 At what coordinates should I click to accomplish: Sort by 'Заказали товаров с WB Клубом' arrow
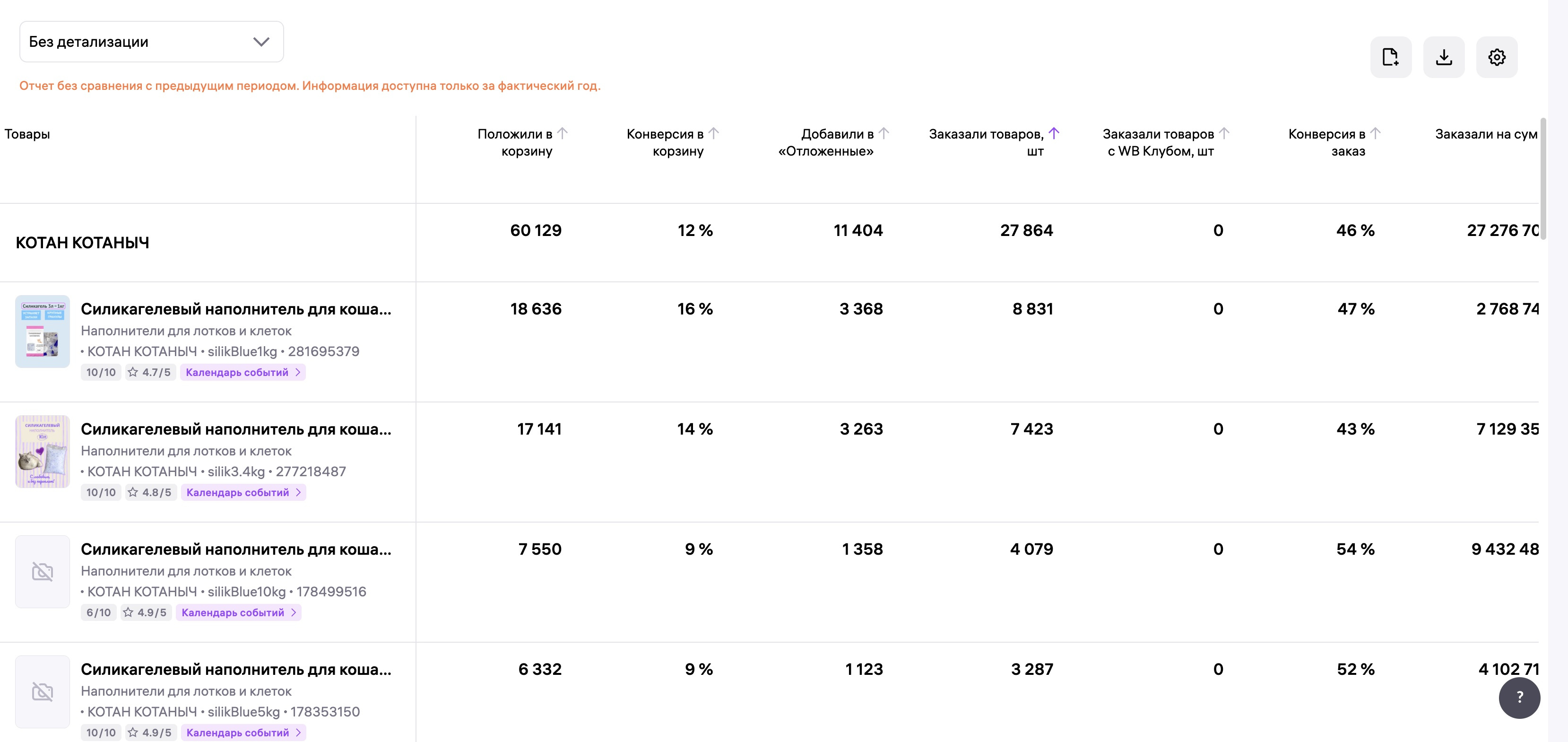click(x=1224, y=133)
